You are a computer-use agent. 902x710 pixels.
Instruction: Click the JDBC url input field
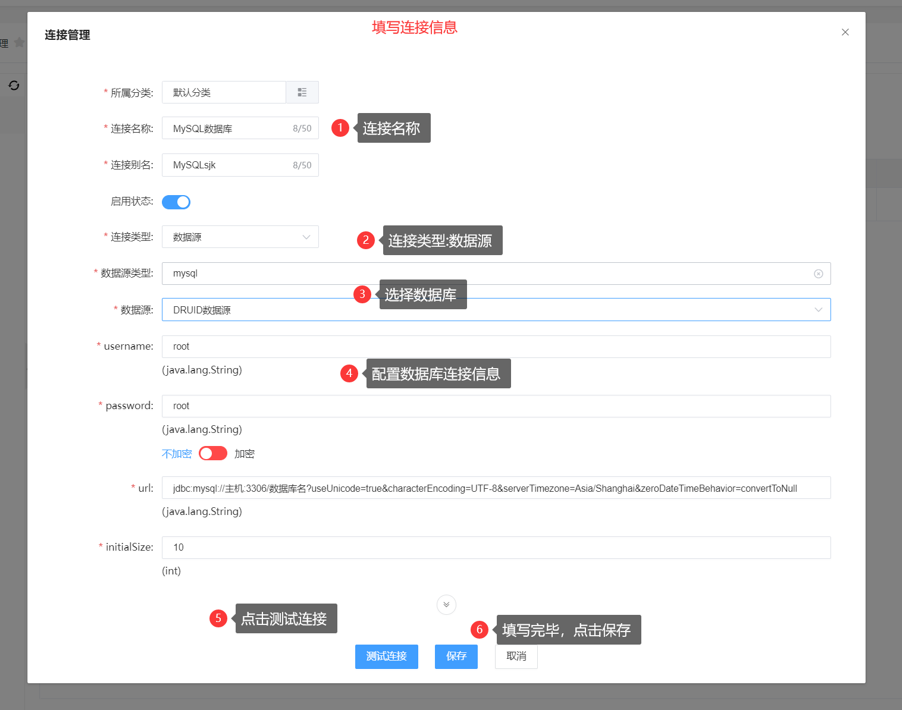[x=495, y=488]
